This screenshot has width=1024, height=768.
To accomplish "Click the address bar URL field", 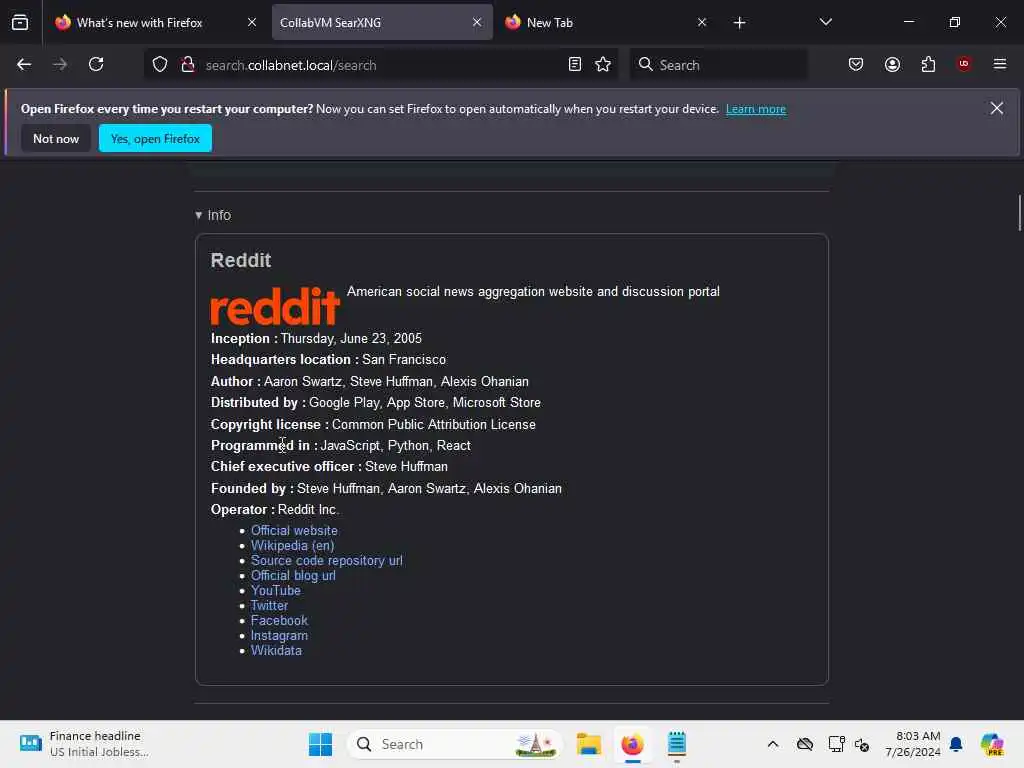I will tap(382, 65).
